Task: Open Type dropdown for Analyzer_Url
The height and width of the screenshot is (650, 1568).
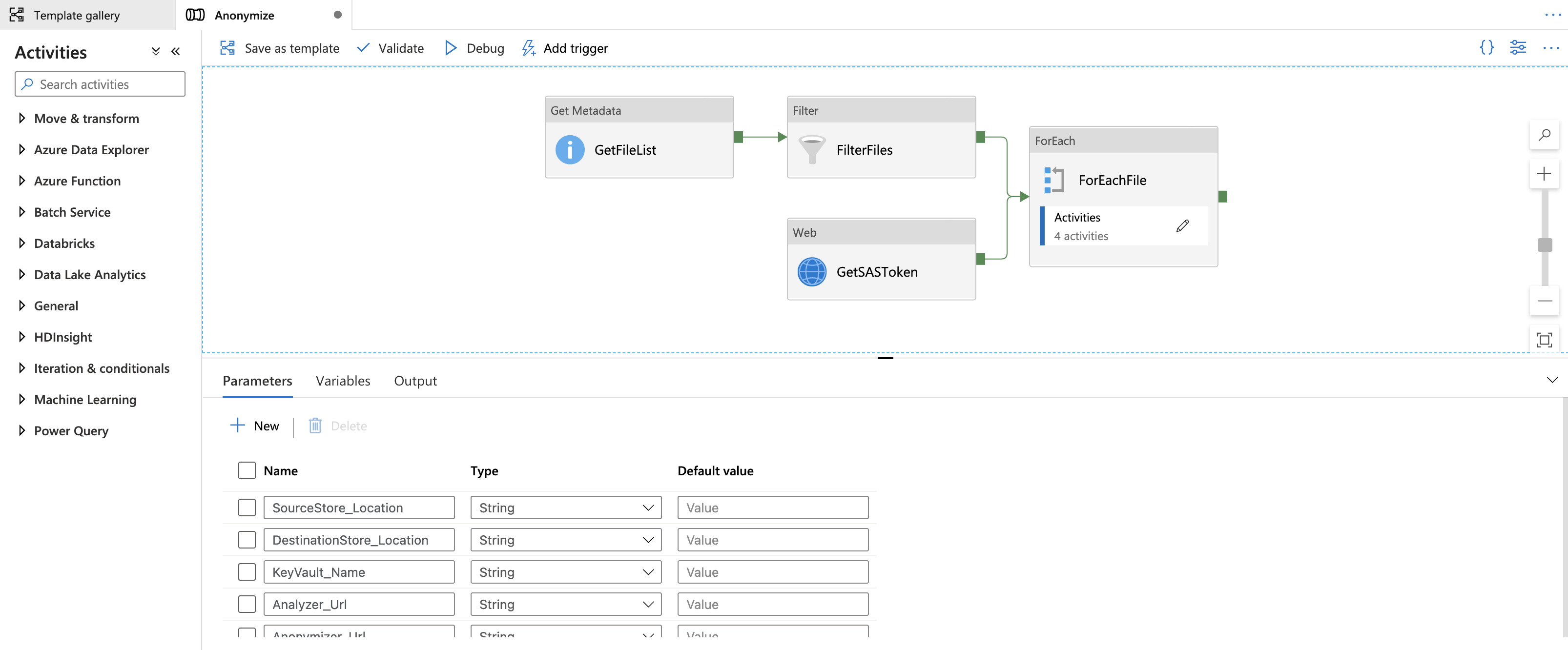Action: pos(565,604)
